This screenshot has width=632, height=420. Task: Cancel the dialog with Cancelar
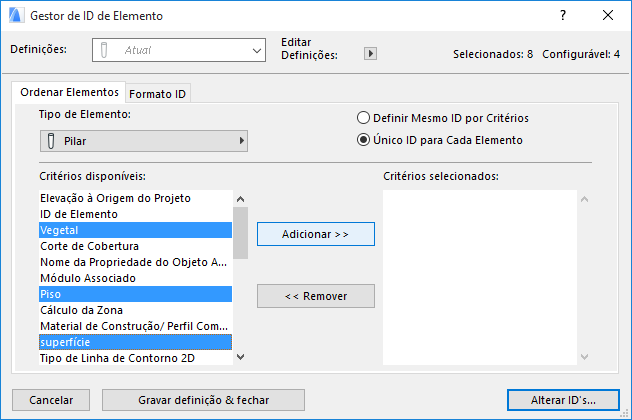pyautogui.click(x=51, y=400)
